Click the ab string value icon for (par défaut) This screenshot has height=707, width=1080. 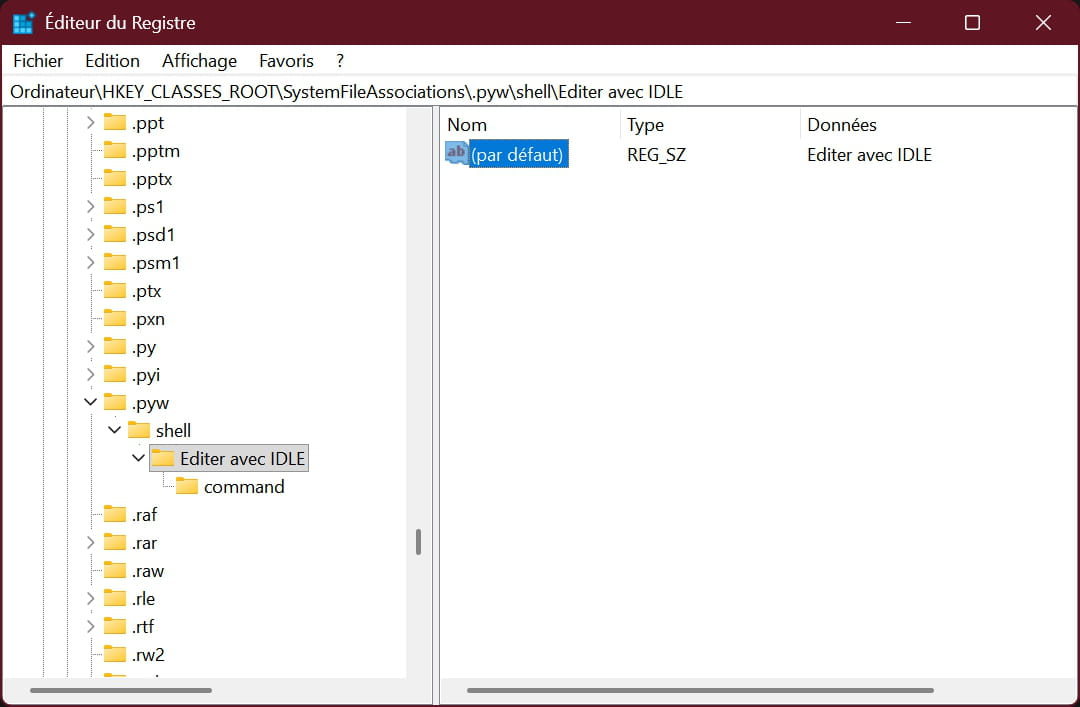(456, 153)
